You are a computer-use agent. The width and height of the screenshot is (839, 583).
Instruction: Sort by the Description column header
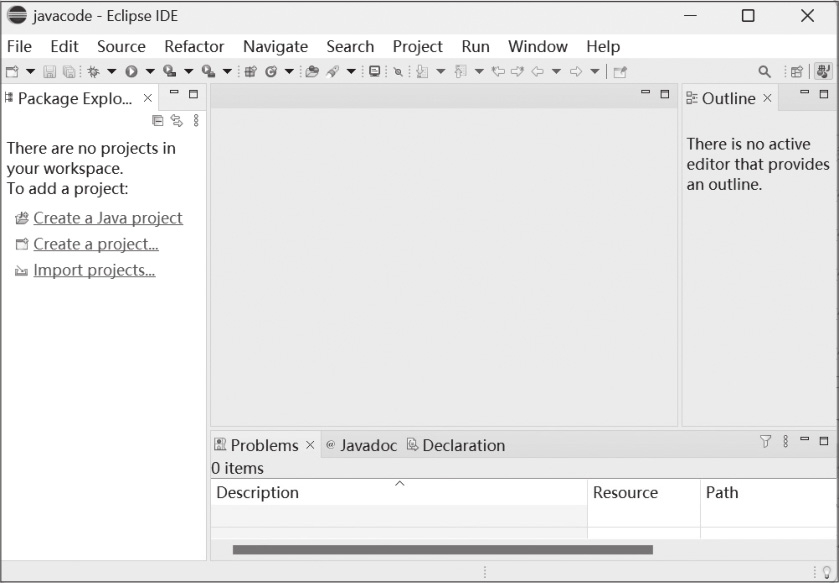399,492
